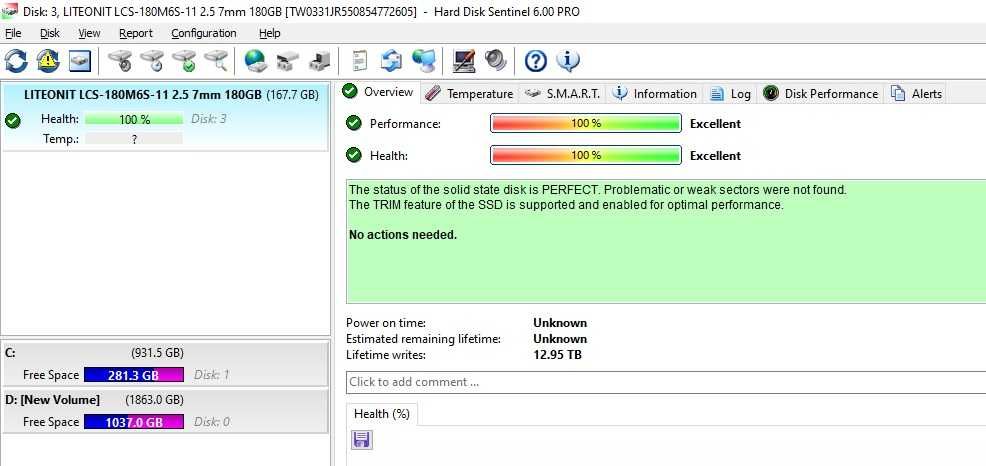Click the 'Disk: 3' label
Viewport: 986px width, 466px height.
pyautogui.click(x=208, y=119)
